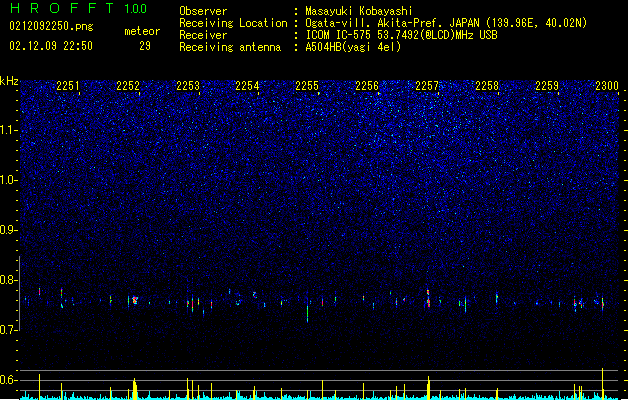Click the 'meteor' label
This screenshot has width=629, height=400.
pos(142,31)
